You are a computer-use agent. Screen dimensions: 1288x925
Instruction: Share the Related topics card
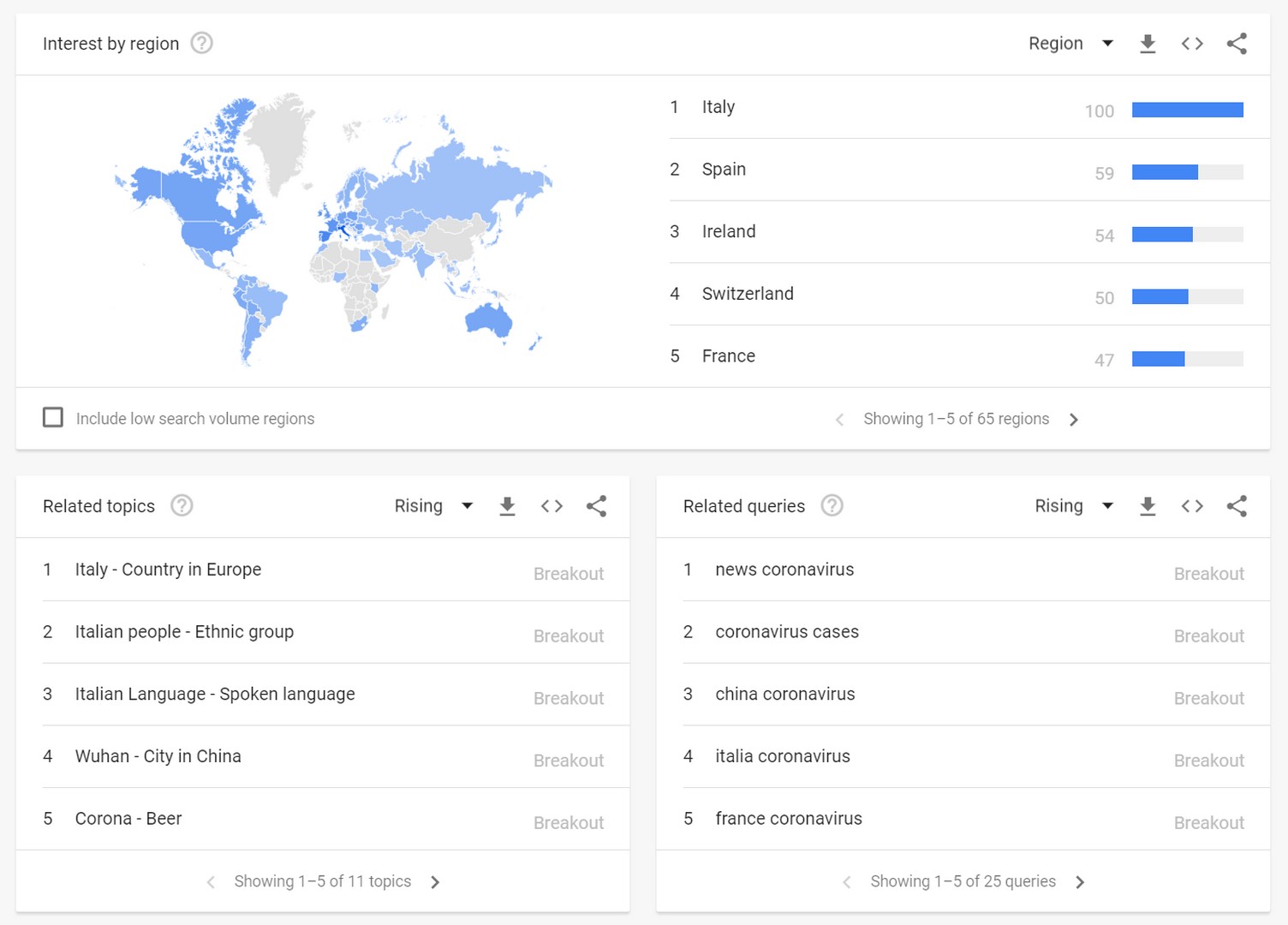tap(596, 506)
